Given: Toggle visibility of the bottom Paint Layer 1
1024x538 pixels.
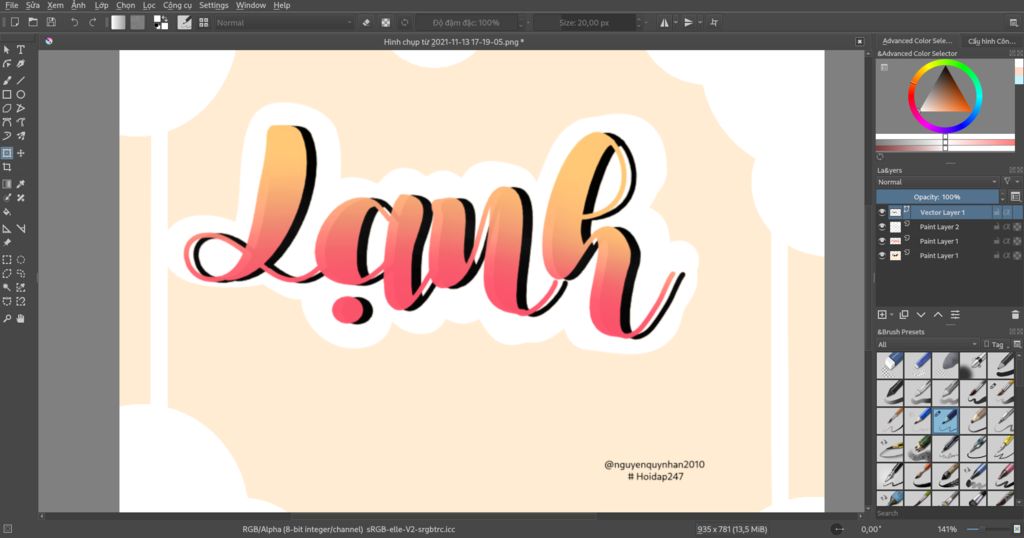Looking at the screenshot, I should (x=882, y=255).
